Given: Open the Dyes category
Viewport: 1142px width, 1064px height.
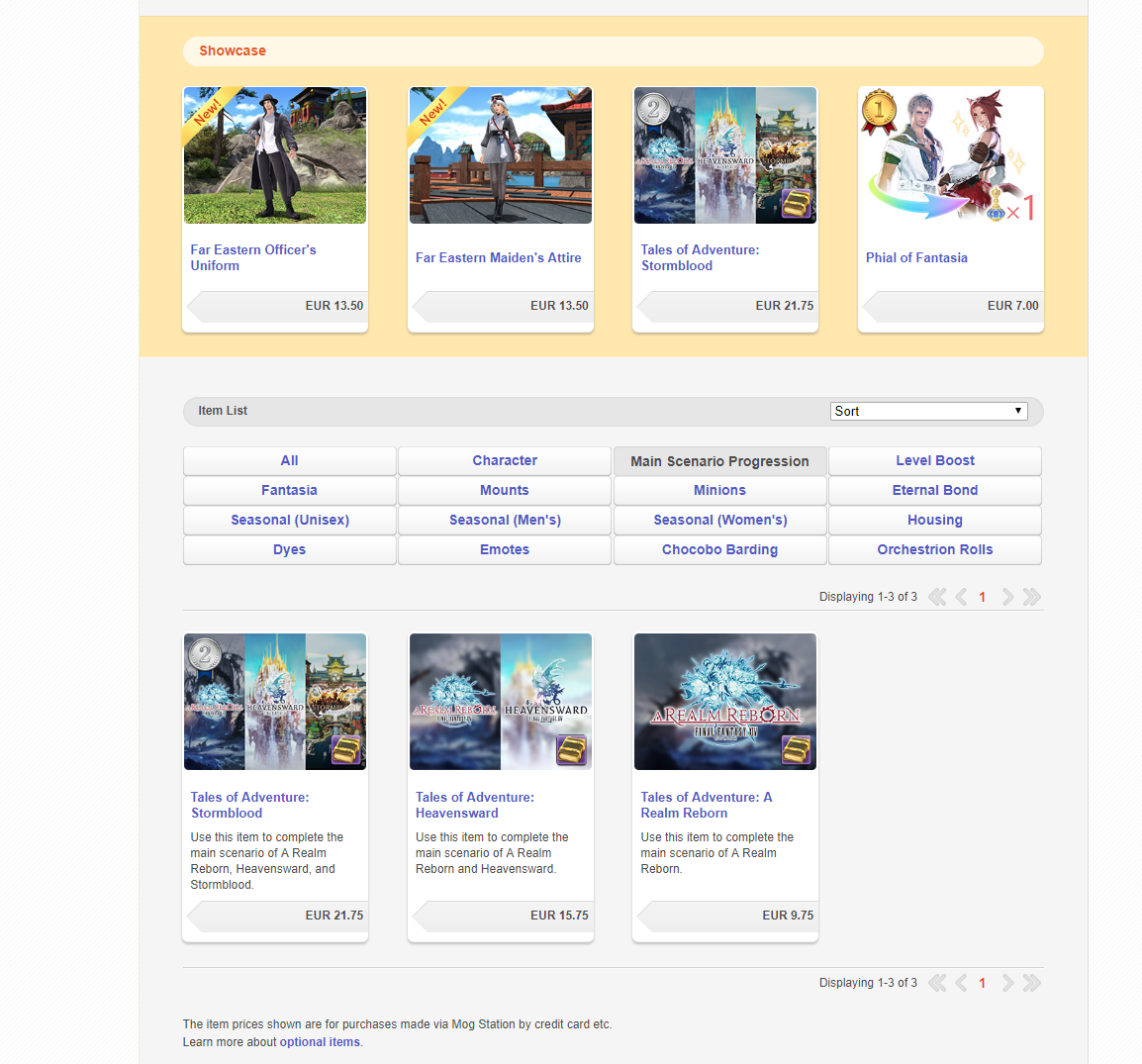Looking at the screenshot, I should pyautogui.click(x=289, y=550).
